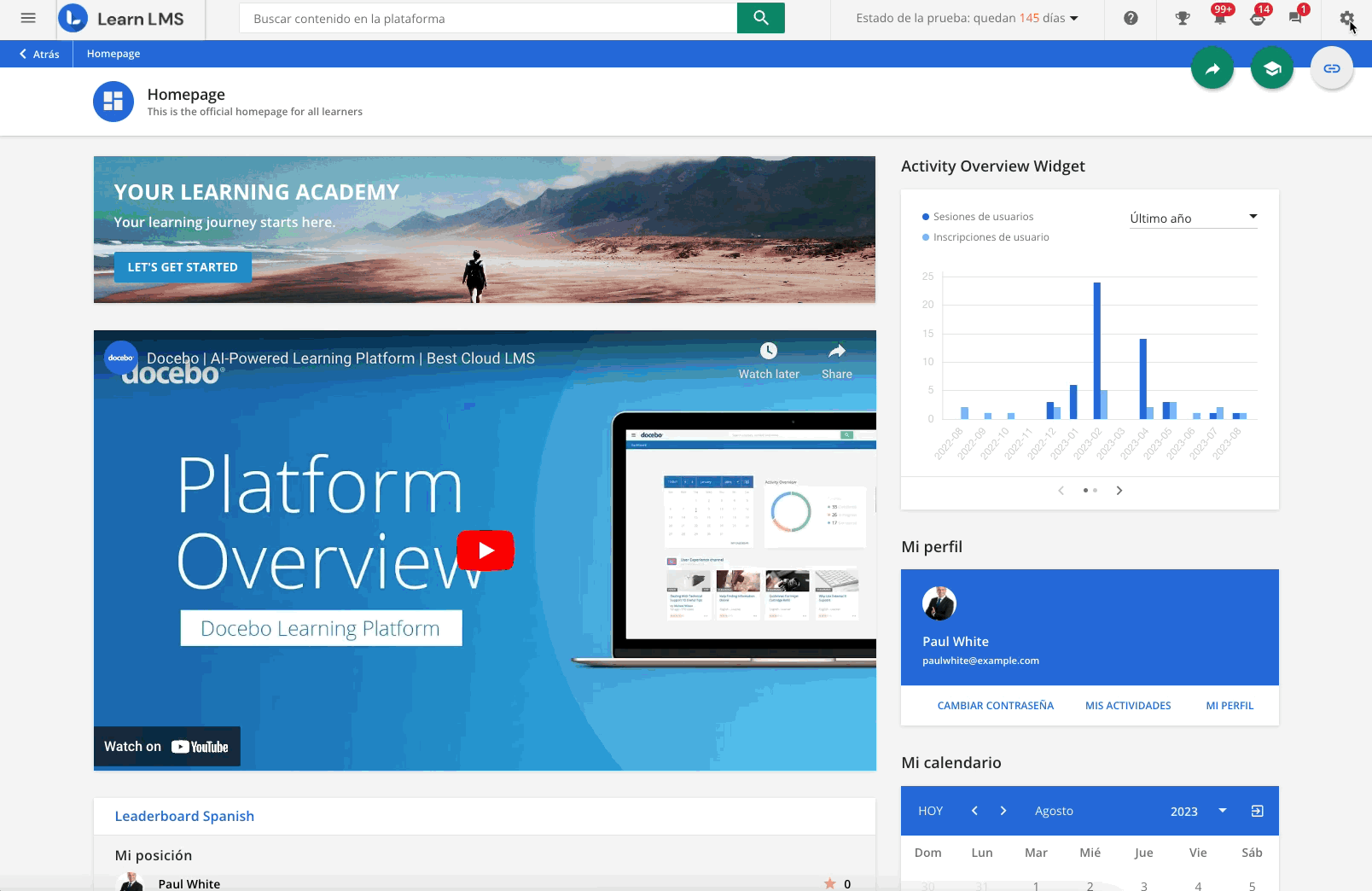This screenshot has width=1372, height=891.
Task: Click Paul White name in profile card
Action: [x=956, y=642]
